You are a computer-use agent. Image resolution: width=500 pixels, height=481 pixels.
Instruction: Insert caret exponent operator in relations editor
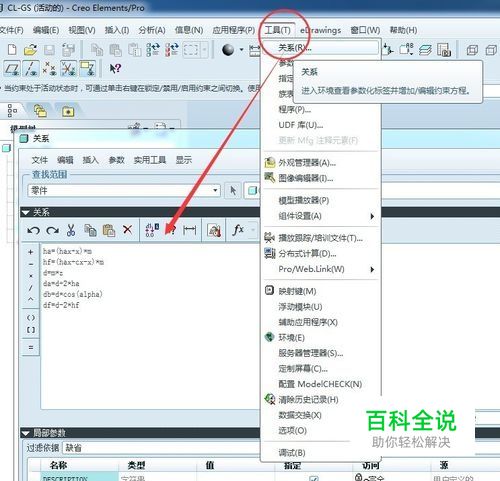point(31,299)
